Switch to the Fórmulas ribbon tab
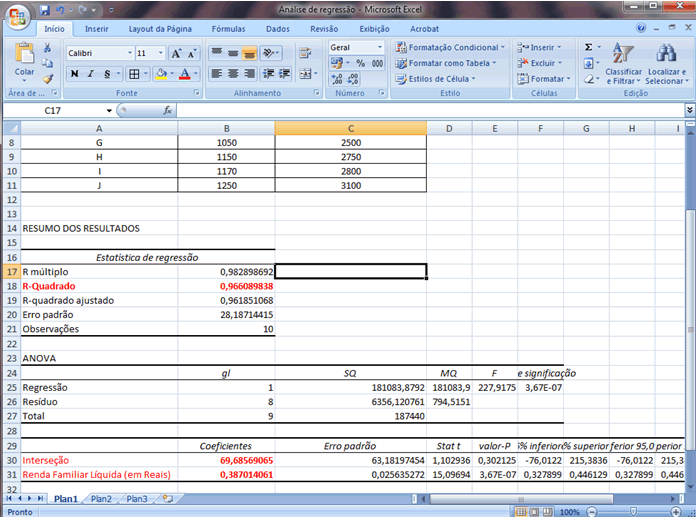The width and height of the screenshot is (696, 517). point(228,30)
